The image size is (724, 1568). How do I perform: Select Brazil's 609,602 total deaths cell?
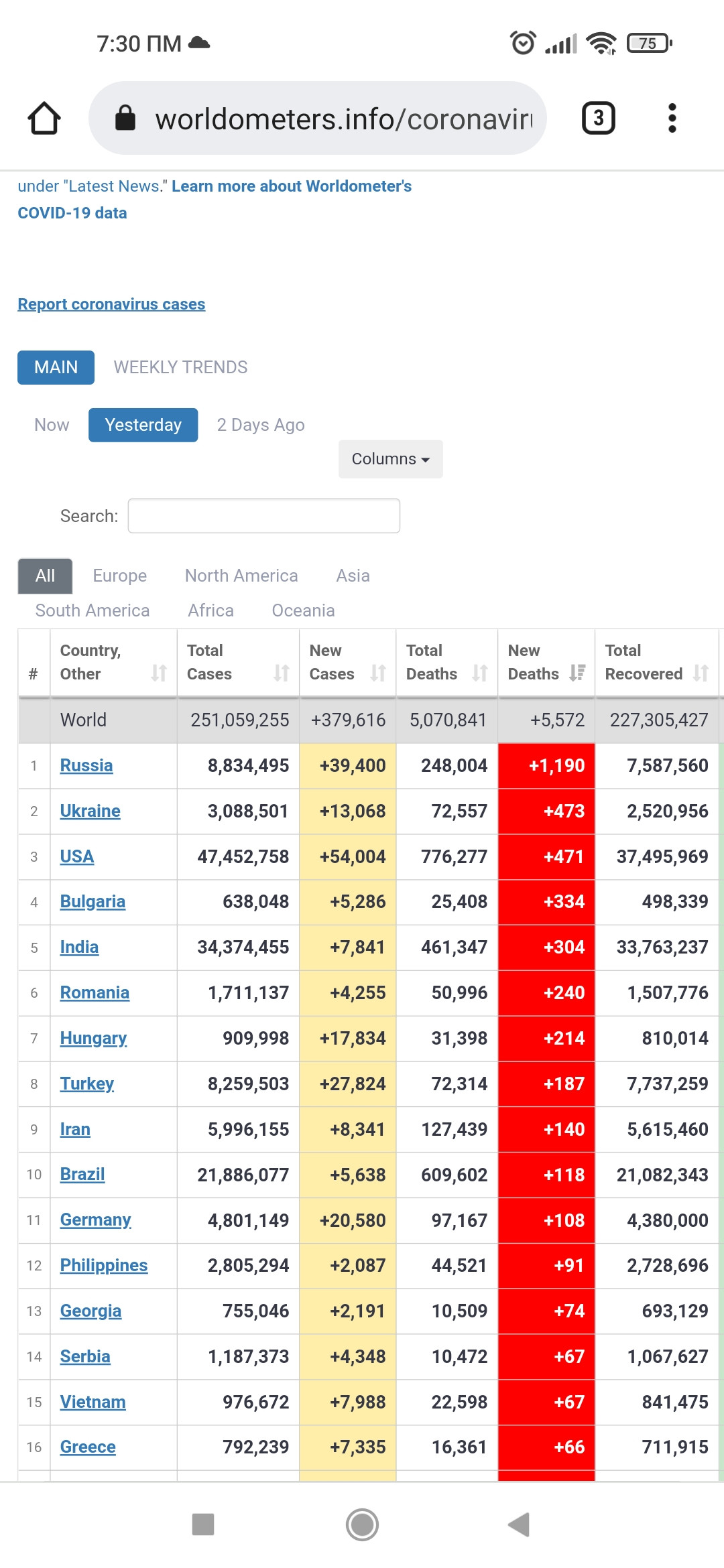(x=447, y=1174)
